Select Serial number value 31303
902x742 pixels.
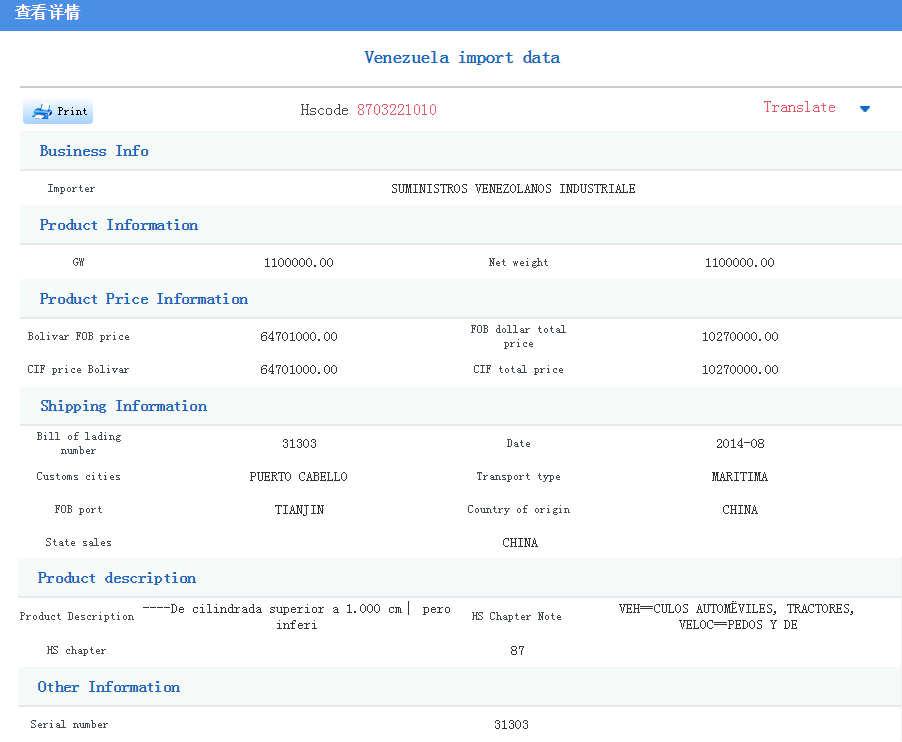coord(511,725)
